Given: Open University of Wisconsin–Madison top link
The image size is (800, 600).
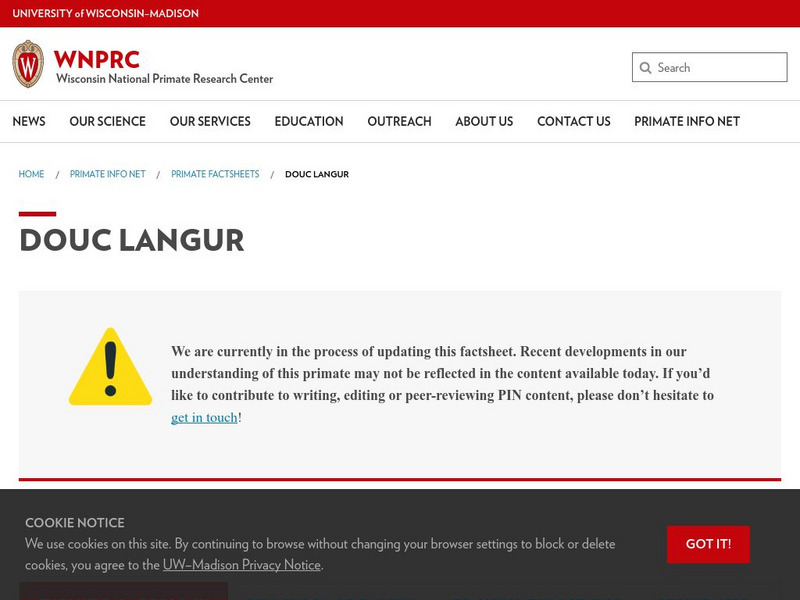Looking at the screenshot, I should click(x=106, y=13).
